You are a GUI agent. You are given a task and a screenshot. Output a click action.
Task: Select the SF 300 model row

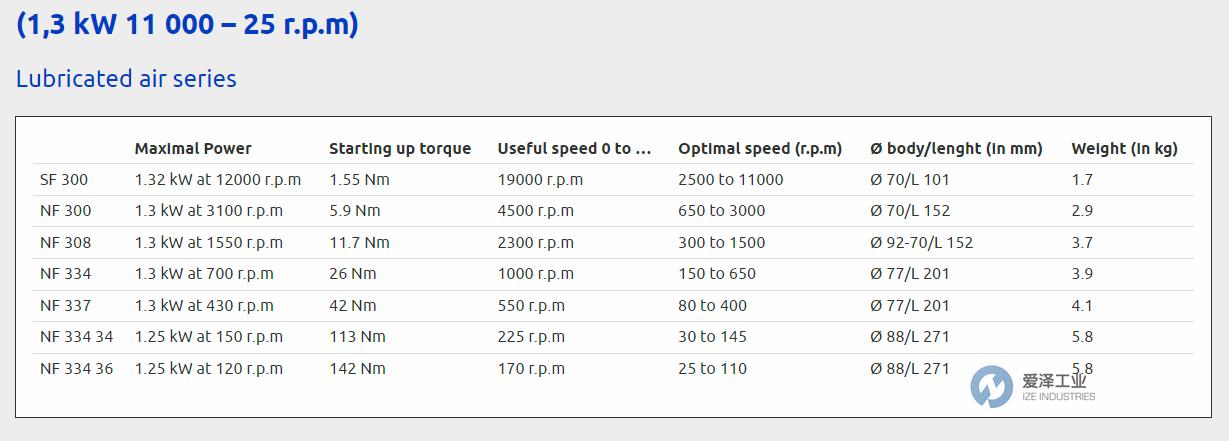coord(65,180)
